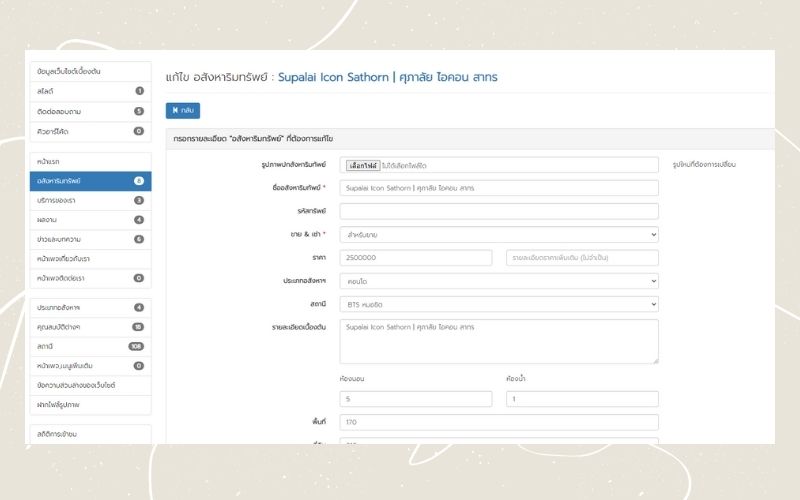
Task: Open the ขาย & เช่า dropdown
Action: click(x=499, y=235)
